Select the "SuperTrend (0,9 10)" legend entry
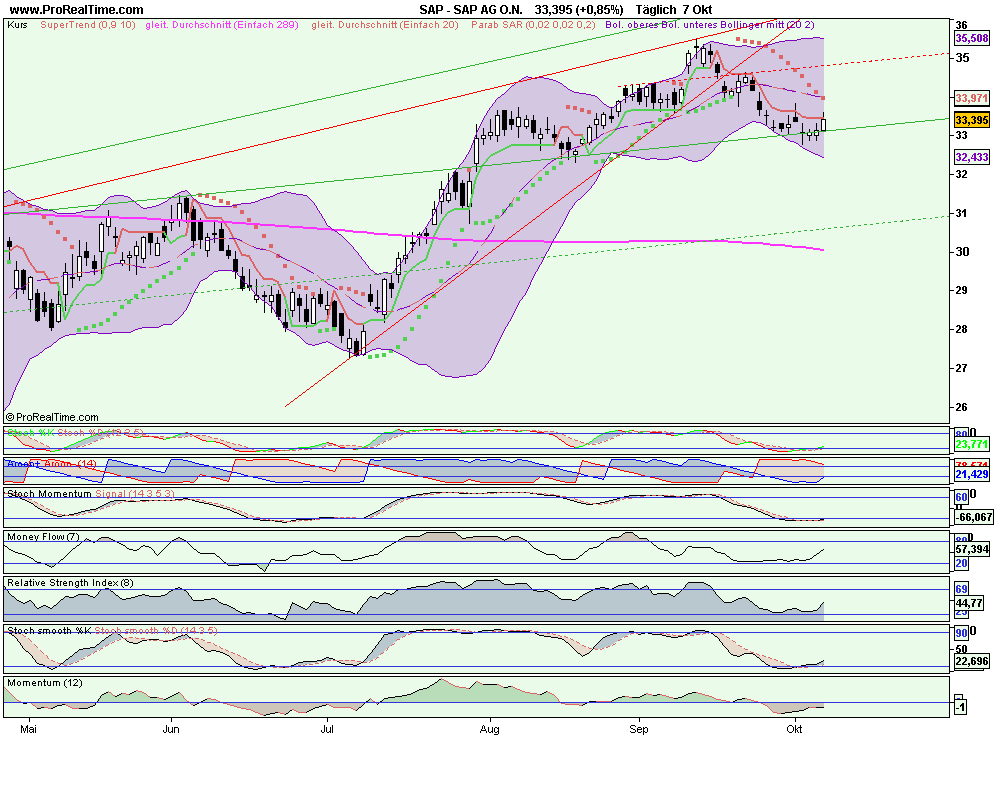 (x=88, y=25)
